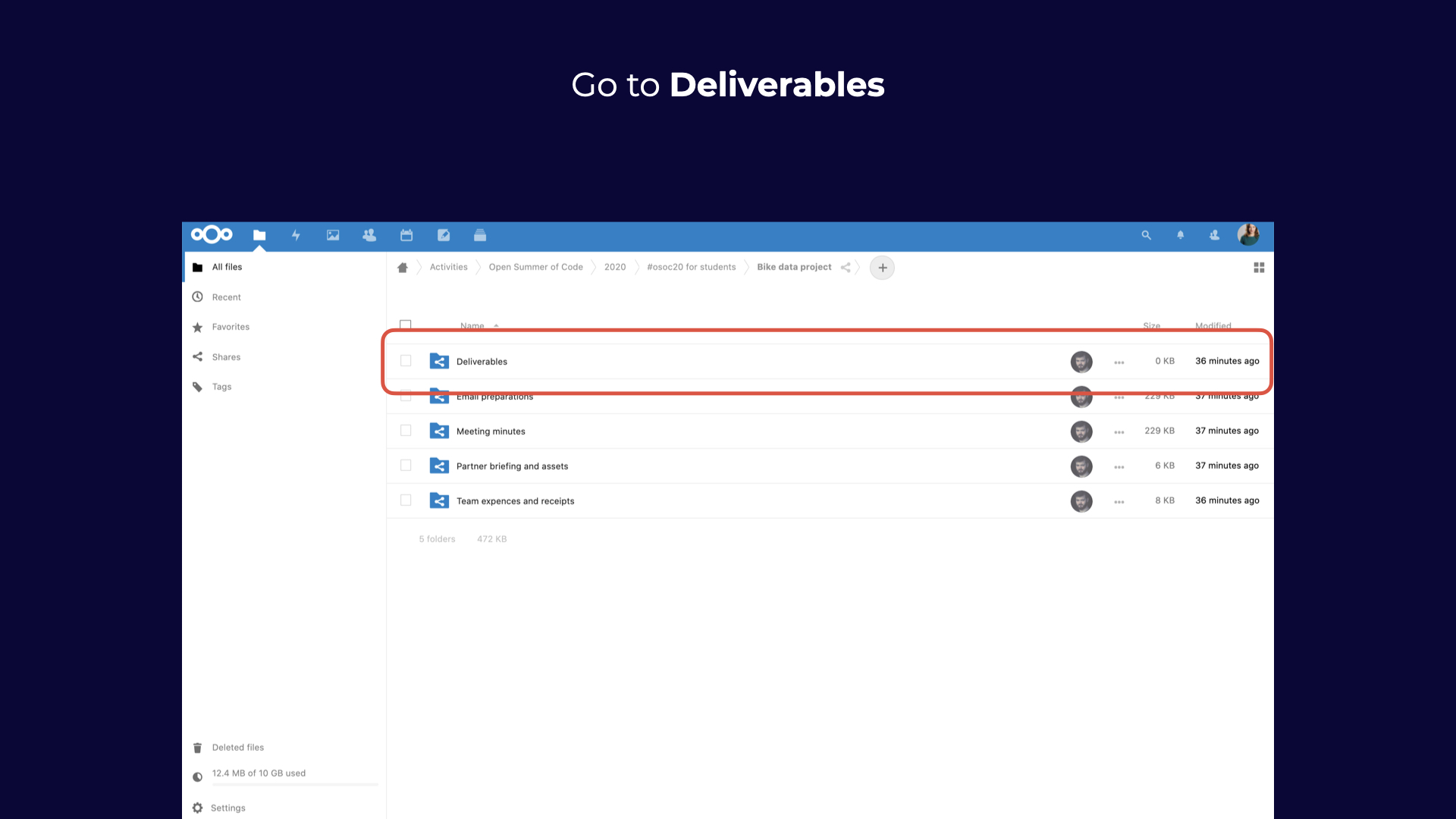The width and height of the screenshot is (1456, 819).
Task: Click the notifications bell icon
Action: (1179, 235)
